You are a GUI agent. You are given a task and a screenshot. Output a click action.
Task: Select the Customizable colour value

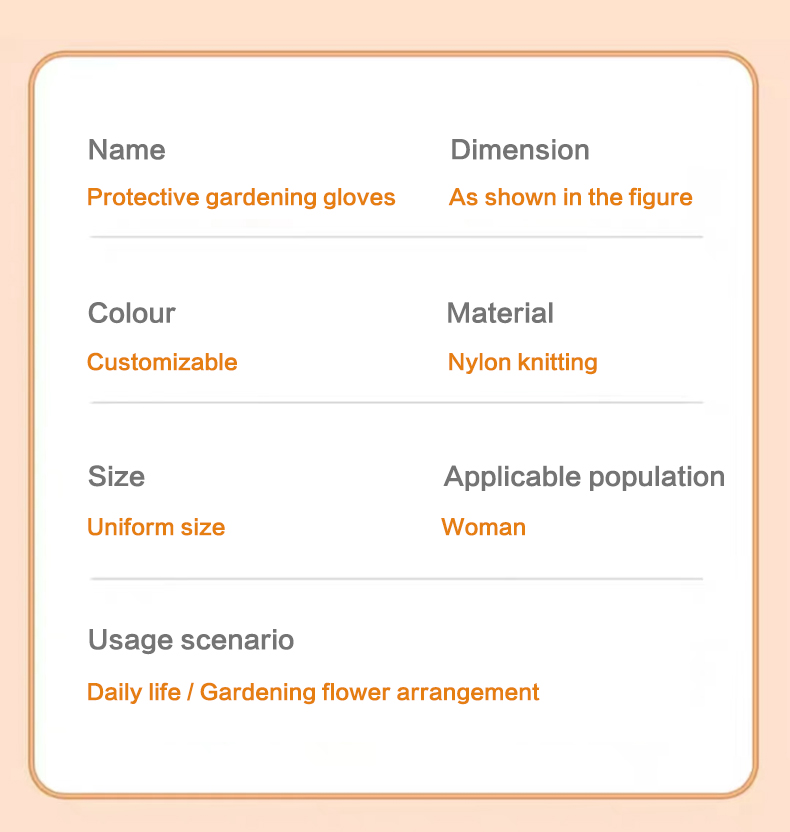[x=162, y=362]
